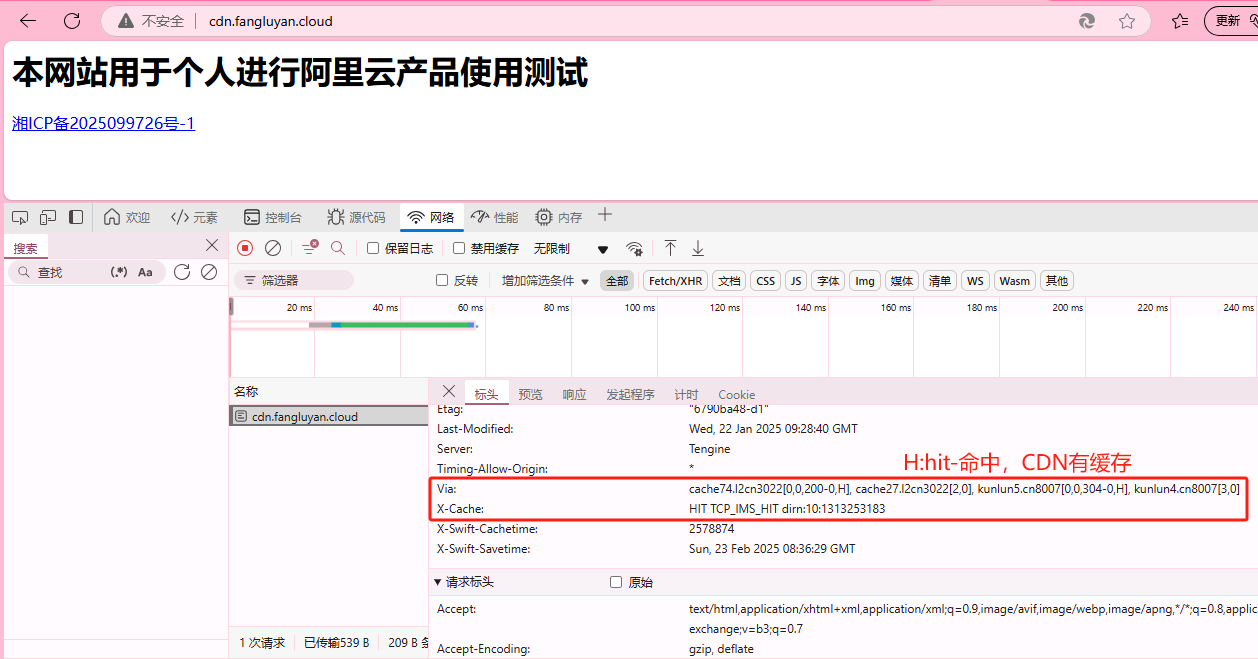Toggle the DevTools sidebar dock icon
Screen dimensions: 1258x659
tap(76, 217)
